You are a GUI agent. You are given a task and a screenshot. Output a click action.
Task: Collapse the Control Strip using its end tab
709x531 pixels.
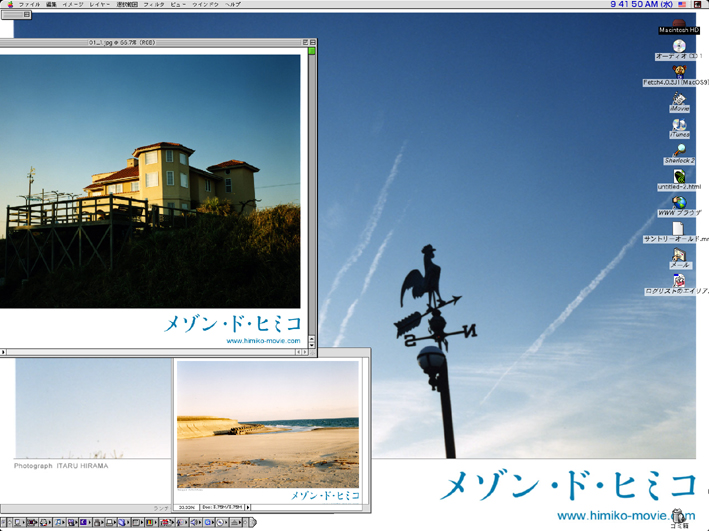click(253, 522)
